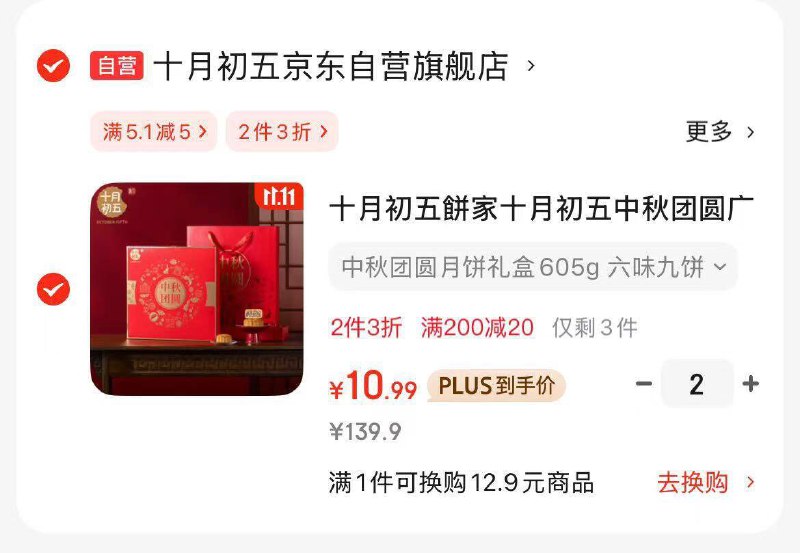
Task: Tap the 11.11 badge on the product image
Action: [279, 196]
